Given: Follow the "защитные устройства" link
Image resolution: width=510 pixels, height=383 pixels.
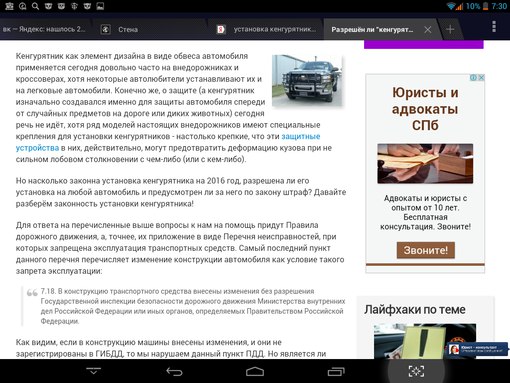Looking at the screenshot, I should pyautogui.click(x=301, y=136).
